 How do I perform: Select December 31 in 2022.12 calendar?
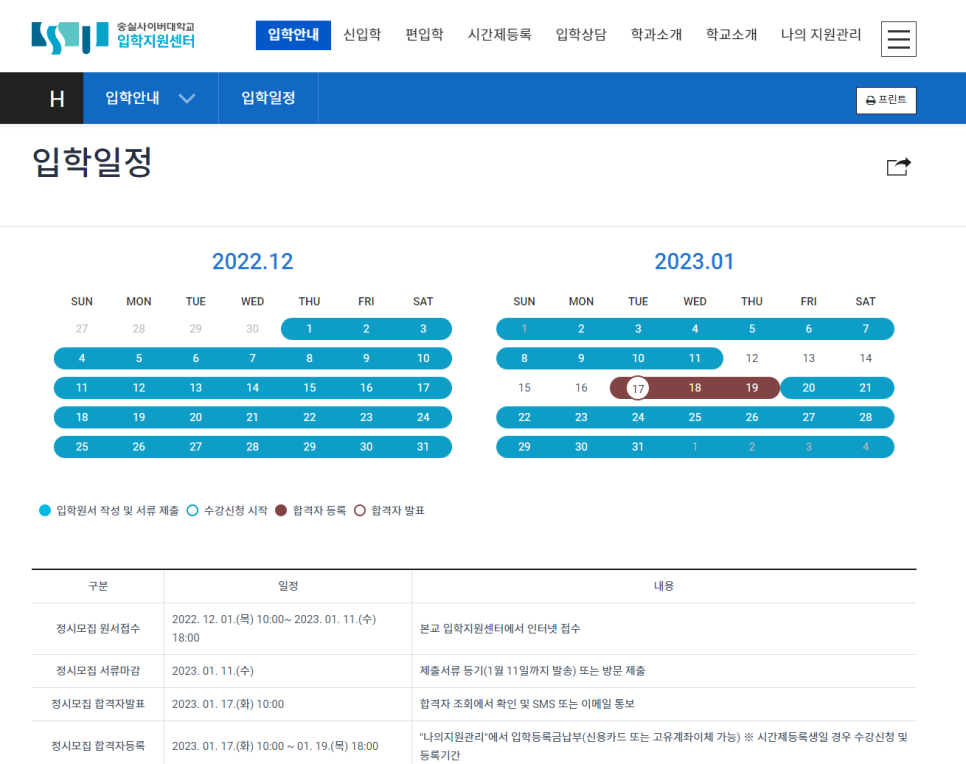423,447
